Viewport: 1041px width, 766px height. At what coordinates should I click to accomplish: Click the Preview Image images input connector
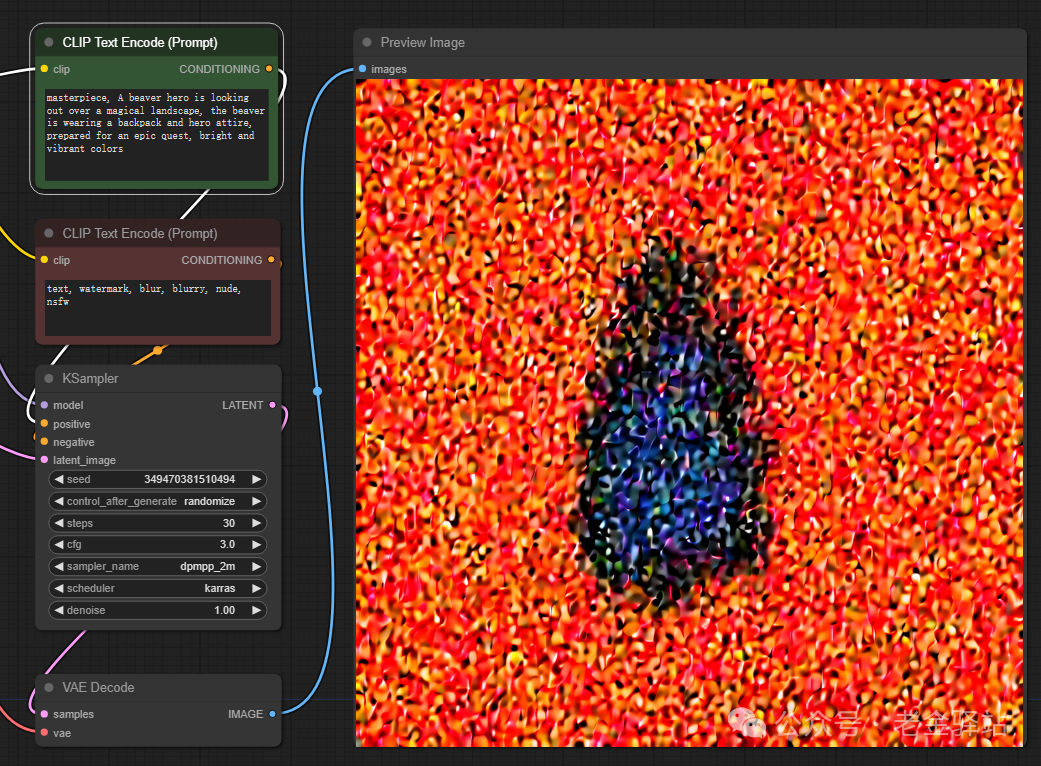(362, 69)
